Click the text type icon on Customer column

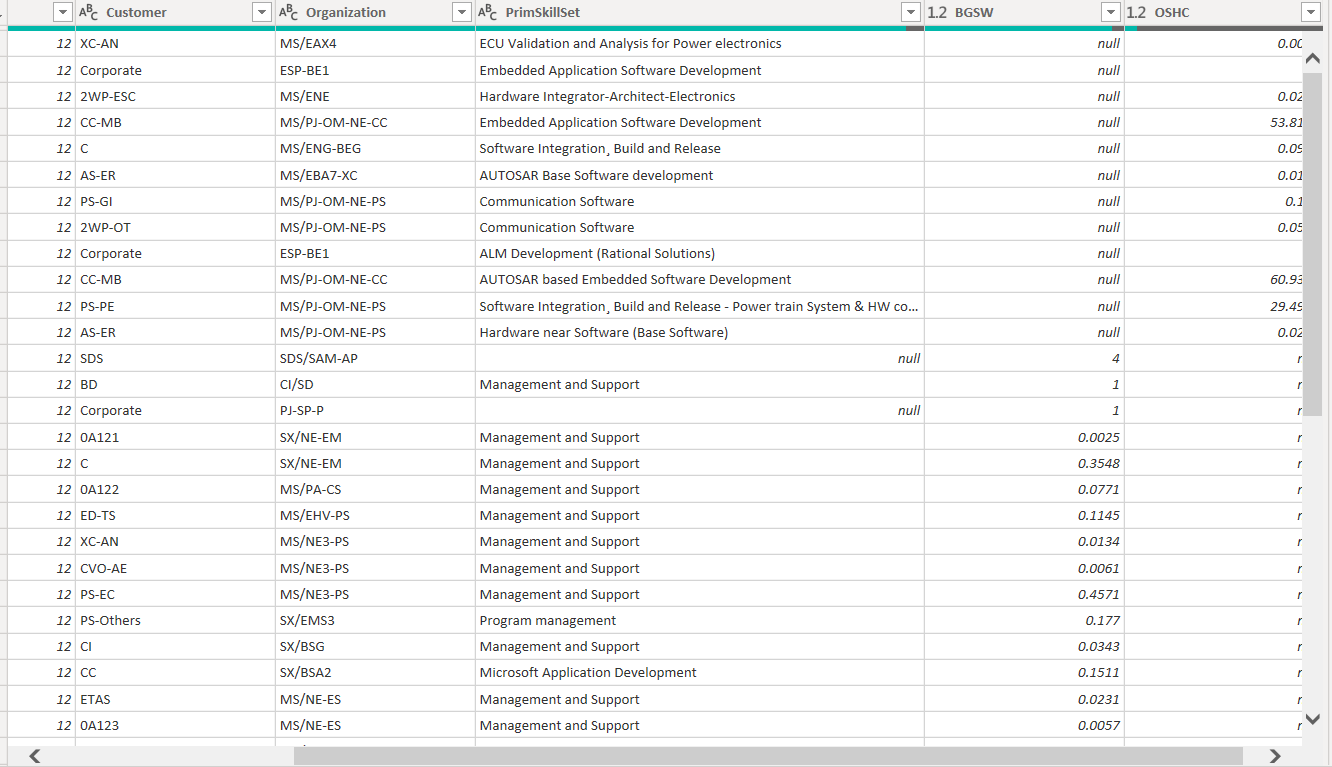coord(88,12)
